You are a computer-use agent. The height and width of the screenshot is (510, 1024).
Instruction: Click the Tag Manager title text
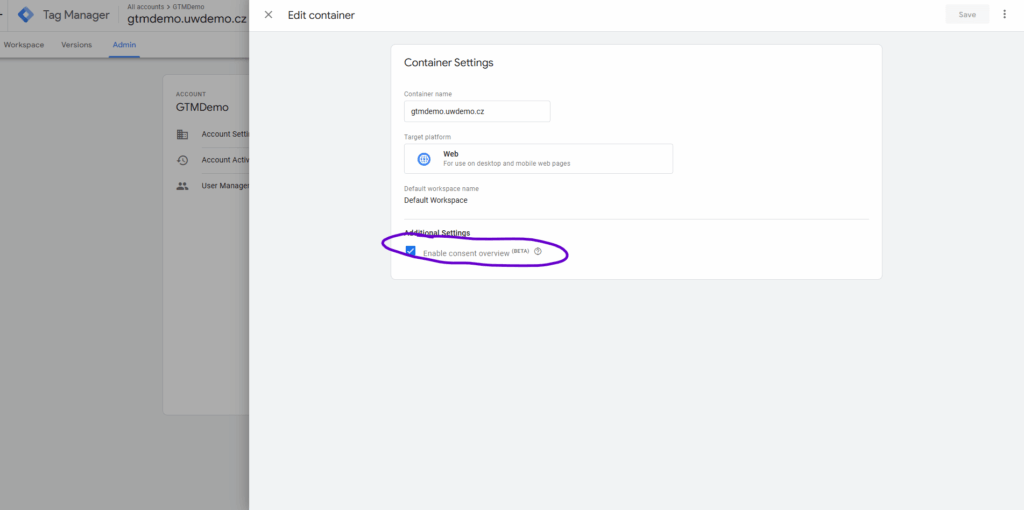coord(76,15)
